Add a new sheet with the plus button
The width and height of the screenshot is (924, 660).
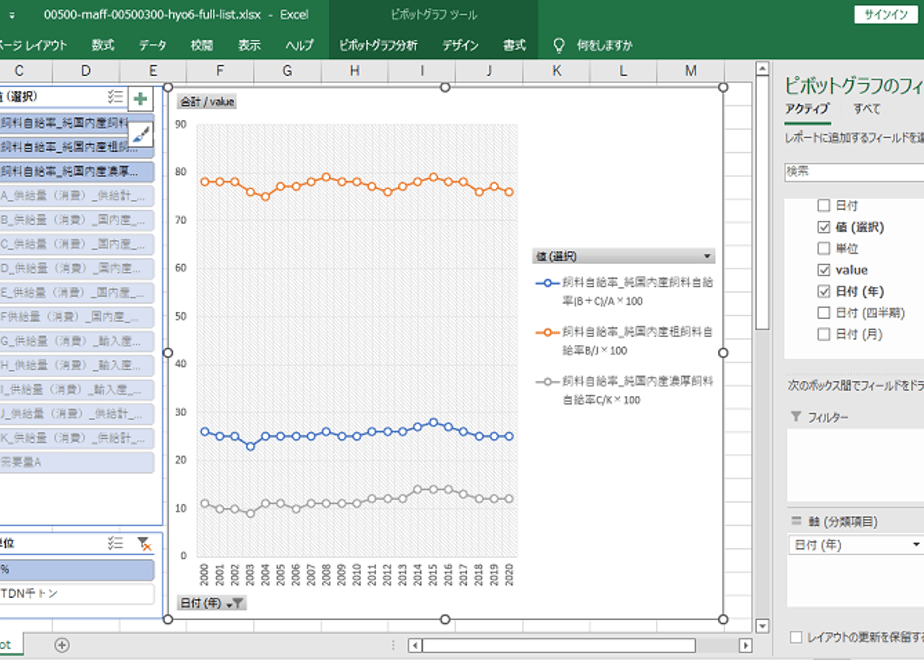[x=62, y=645]
